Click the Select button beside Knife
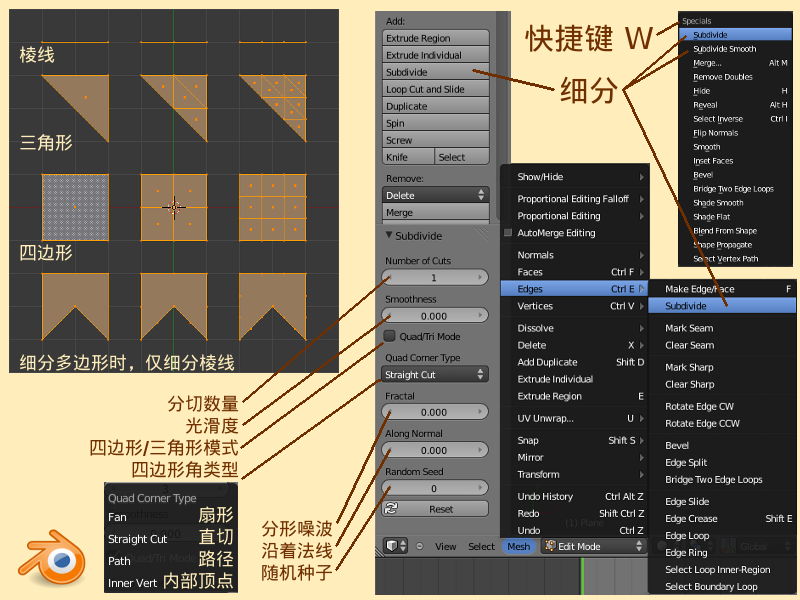The image size is (800, 600). [462, 157]
